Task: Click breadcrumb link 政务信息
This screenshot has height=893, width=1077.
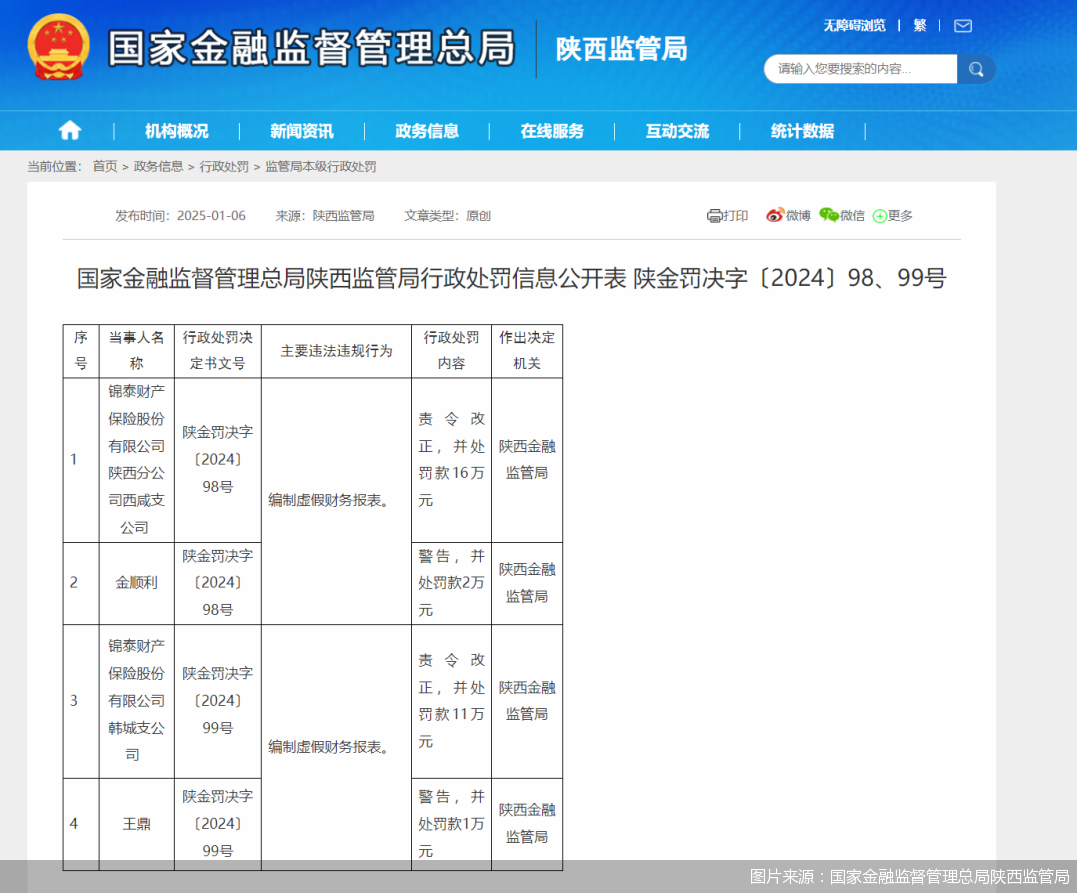Action: coord(158,166)
